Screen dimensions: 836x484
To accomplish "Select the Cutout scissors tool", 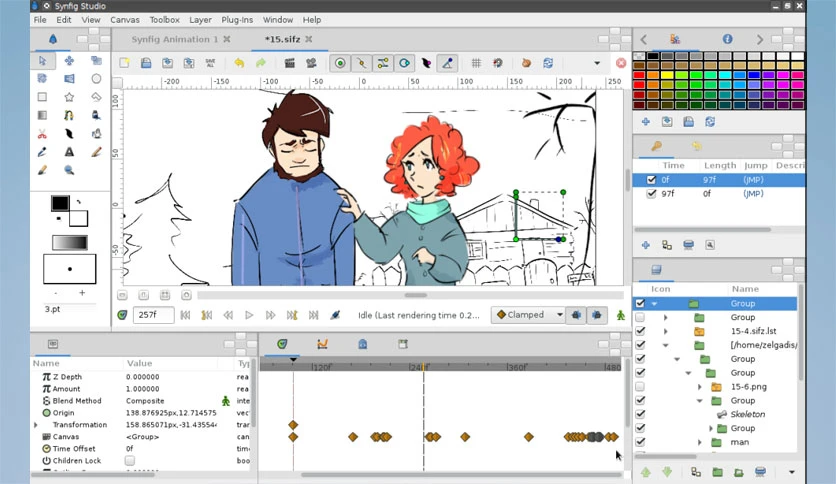I will tap(43, 134).
